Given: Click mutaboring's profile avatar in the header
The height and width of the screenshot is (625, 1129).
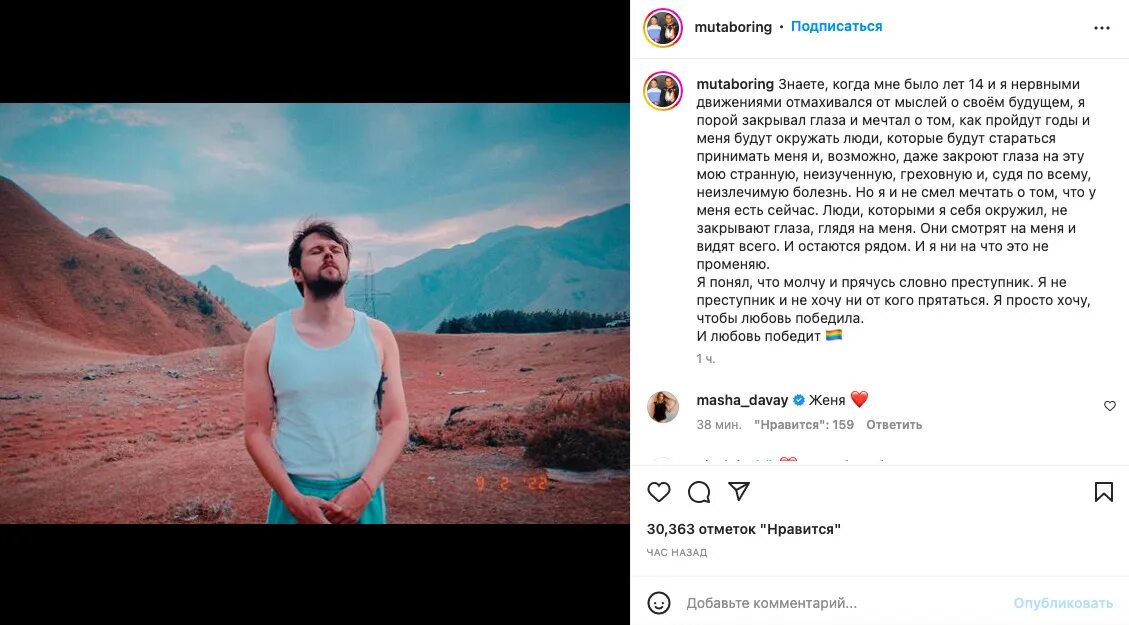Looking at the screenshot, I should pos(663,28).
